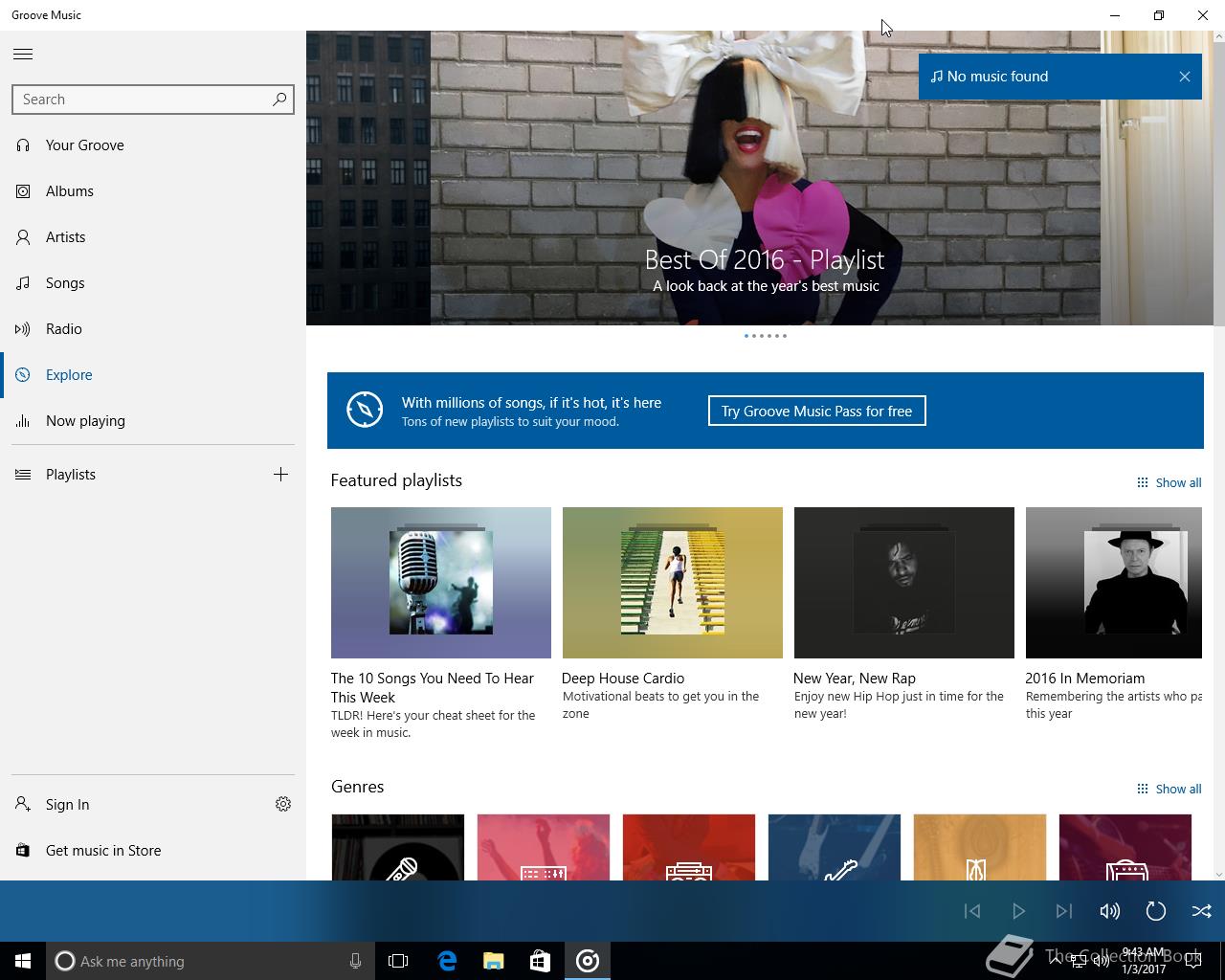Click Cortana microphone icon
This screenshot has width=1225, height=980.
tap(355, 961)
